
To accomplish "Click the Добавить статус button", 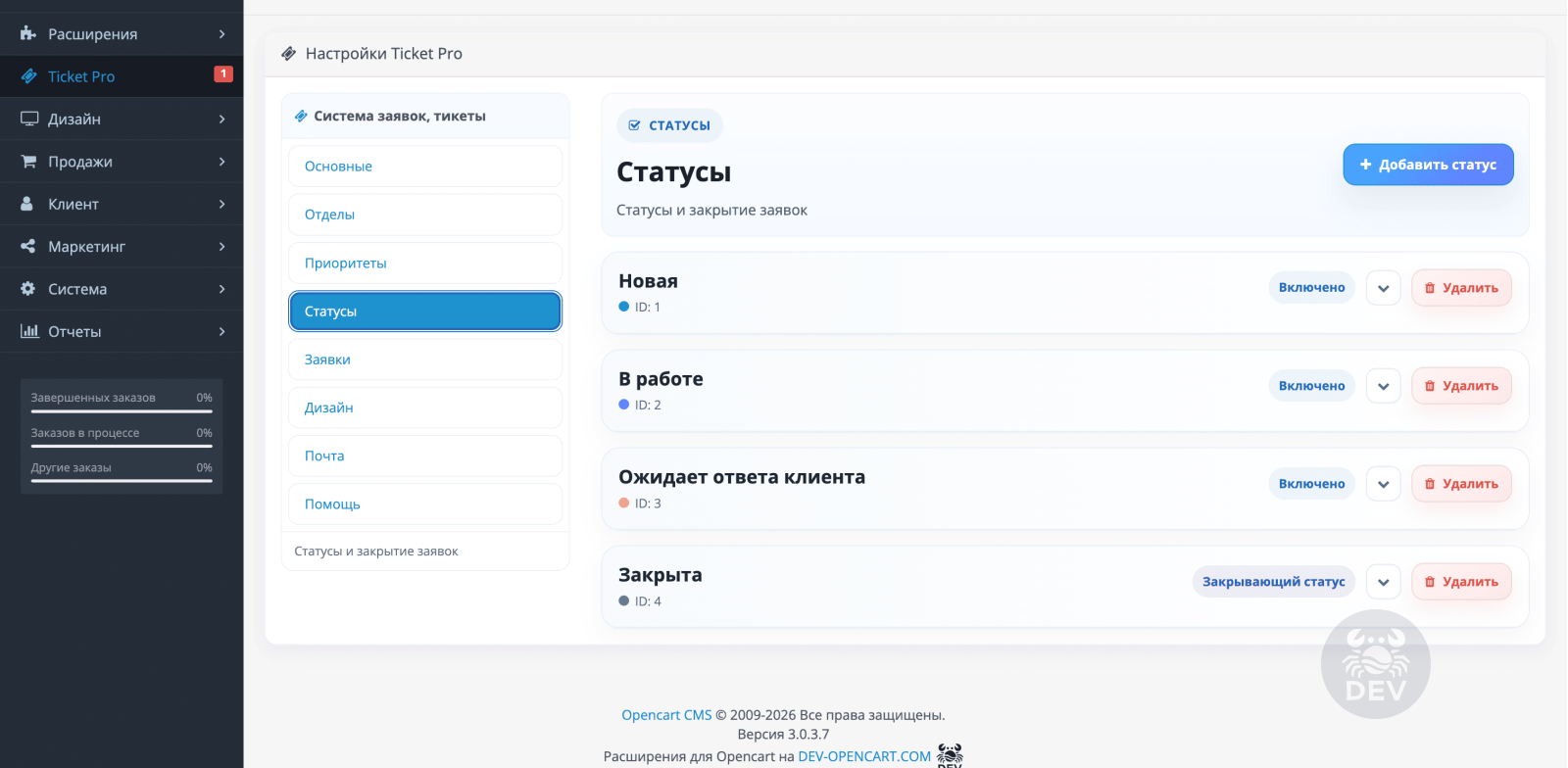I will [1428, 165].
